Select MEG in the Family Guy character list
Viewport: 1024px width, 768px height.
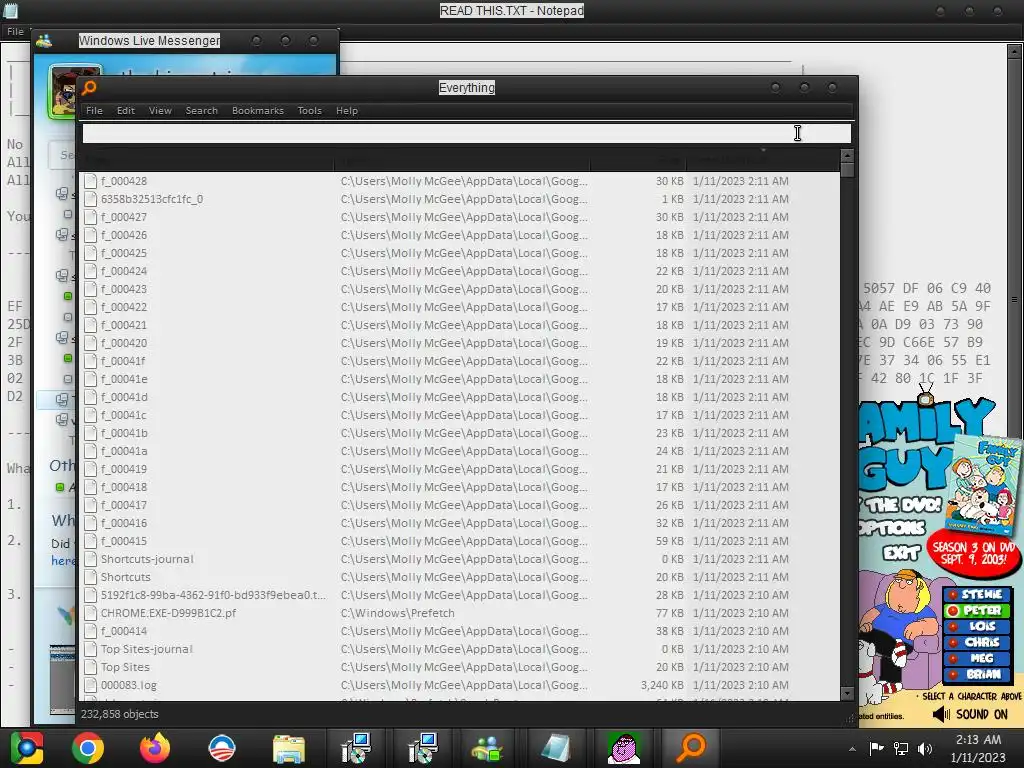coord(977,658)
